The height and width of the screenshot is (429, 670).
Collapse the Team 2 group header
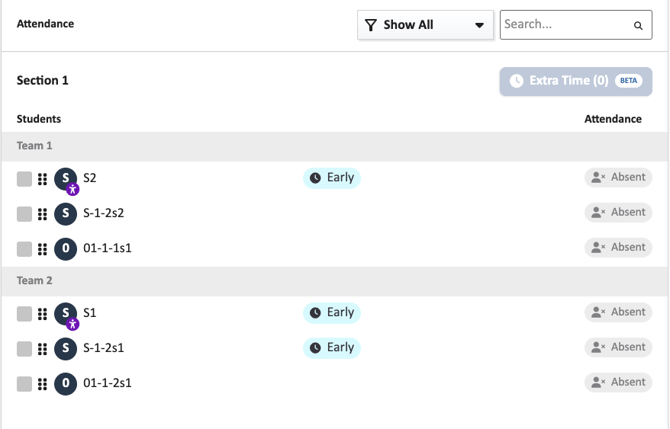[35, 281]
